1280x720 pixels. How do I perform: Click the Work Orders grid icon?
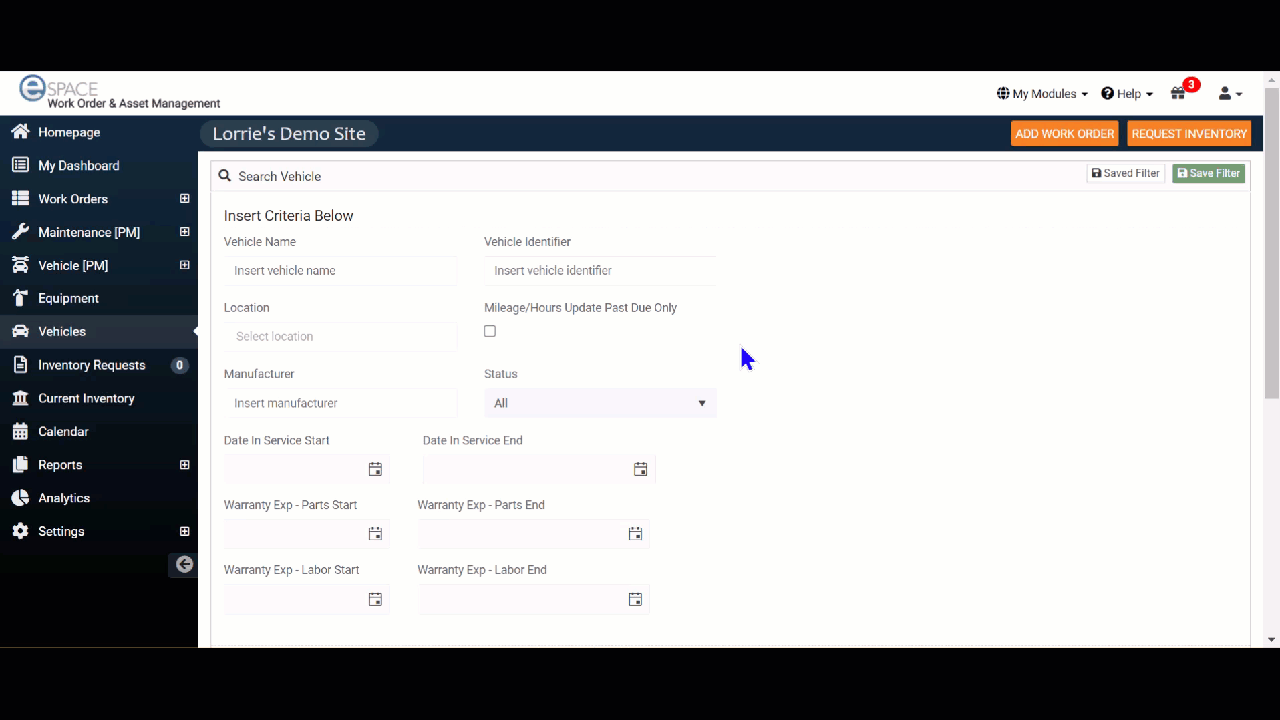(x=20, y=199)
